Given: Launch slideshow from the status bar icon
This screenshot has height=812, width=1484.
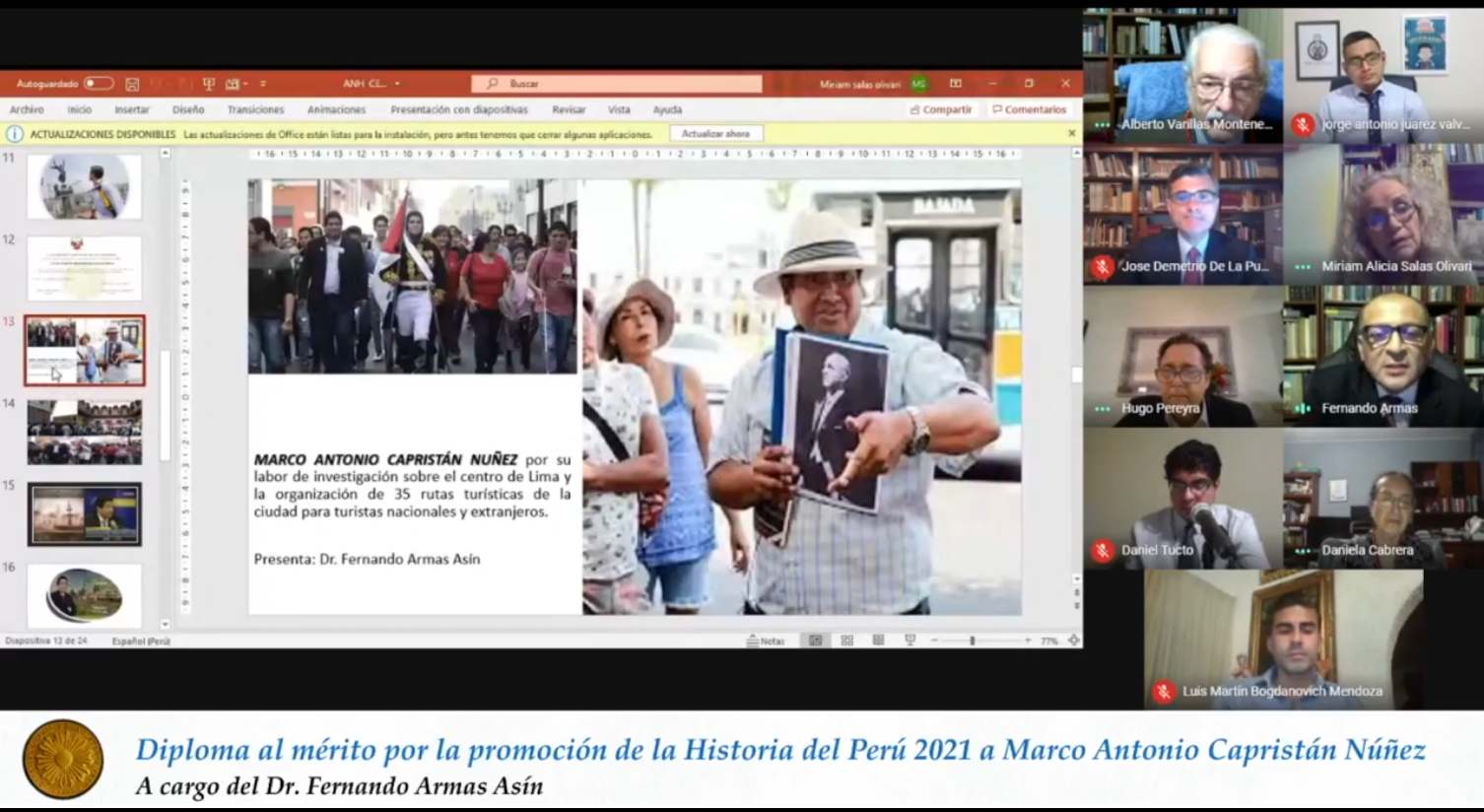Looking at the screenshot, I should 910,641.
